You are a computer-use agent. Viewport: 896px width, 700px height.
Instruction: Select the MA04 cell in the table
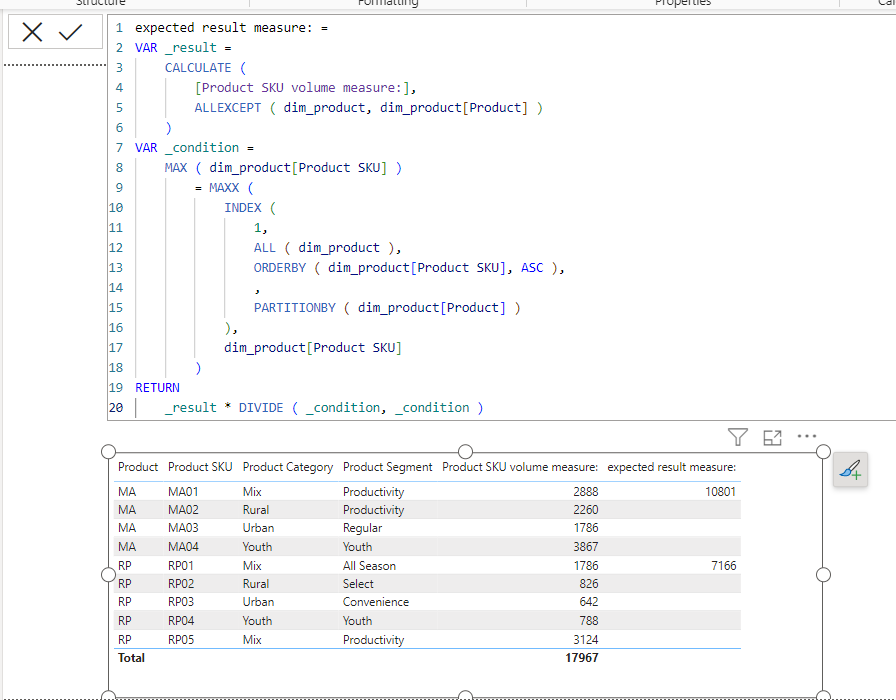click(183, 547)
